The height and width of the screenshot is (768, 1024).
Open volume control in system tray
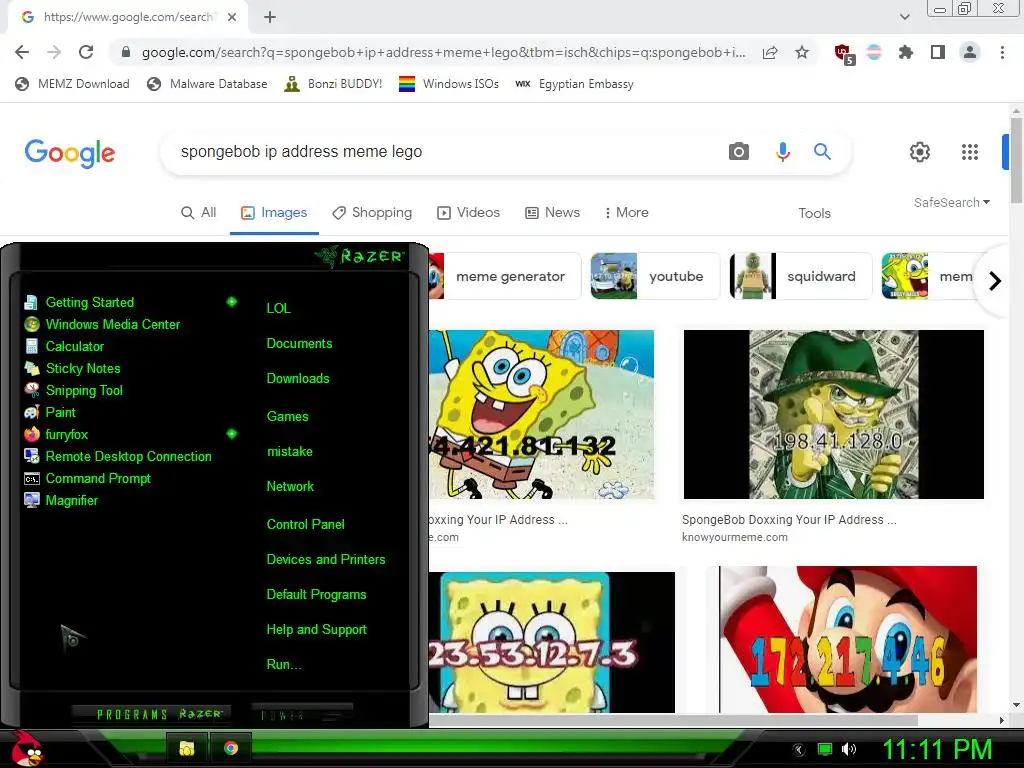click(849, 749)
